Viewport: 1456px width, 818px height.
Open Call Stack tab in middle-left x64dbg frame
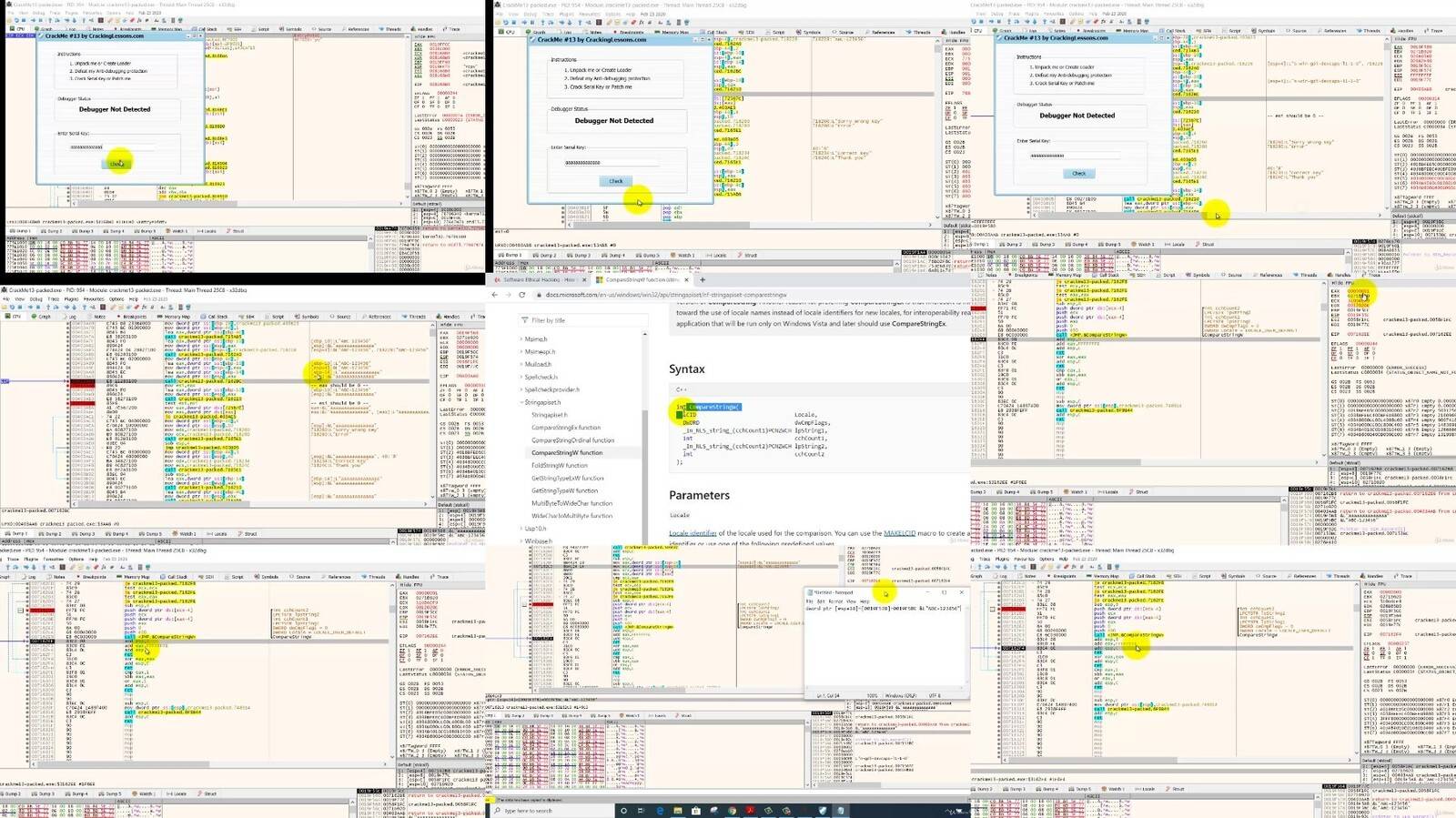[214, 317]
